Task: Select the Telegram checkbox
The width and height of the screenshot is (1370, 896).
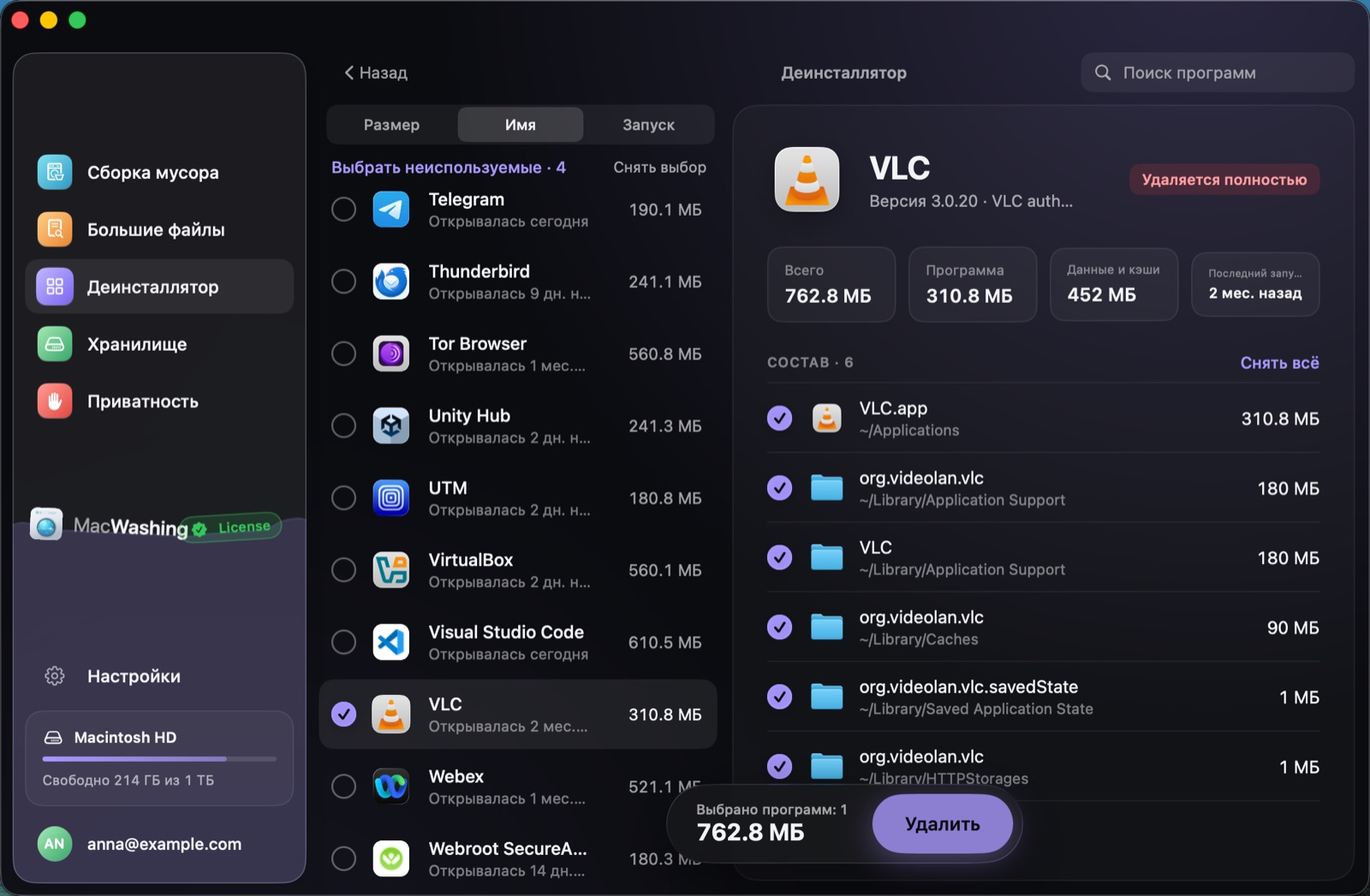Action: pos(343,210)
